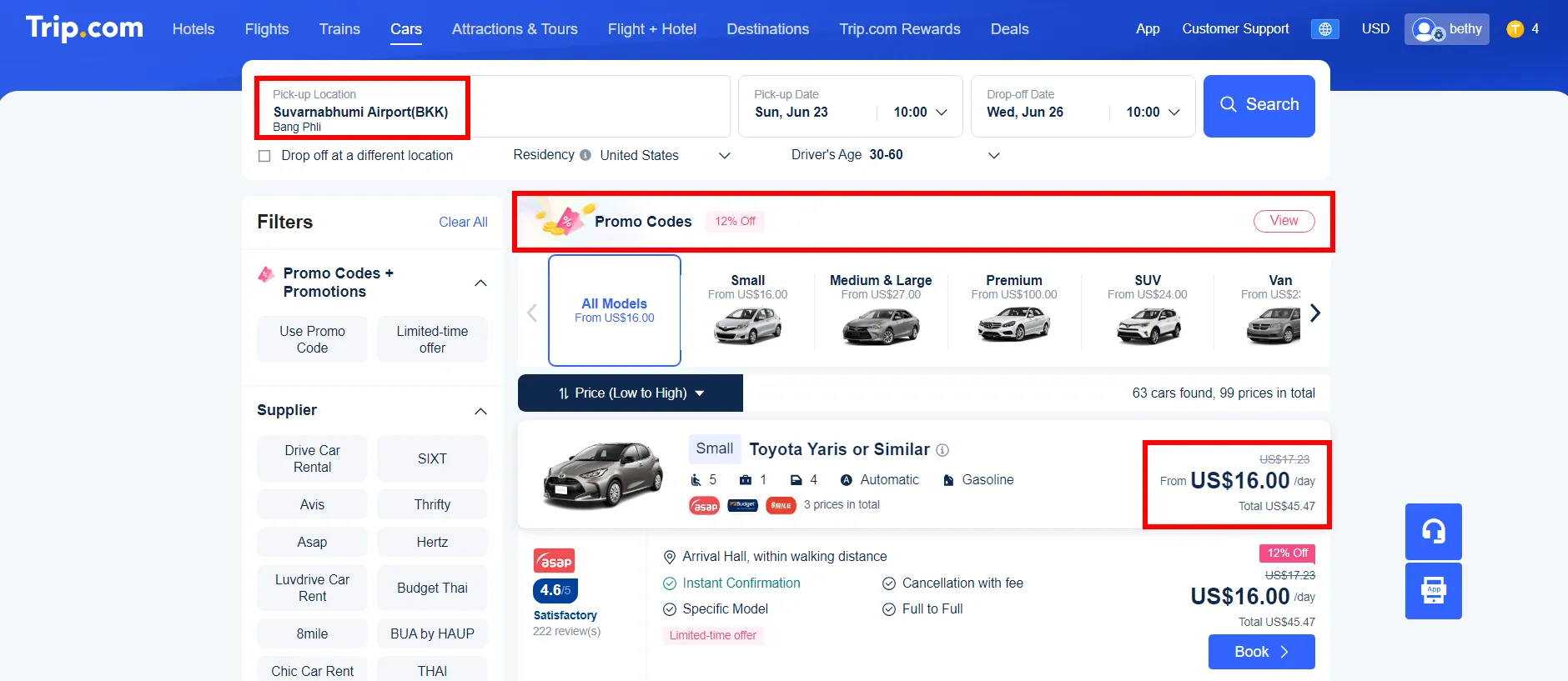Open drop-off time 10:00 dropdown
Viewport: 1568px width, 681px height.
[x=1153, y=113]
